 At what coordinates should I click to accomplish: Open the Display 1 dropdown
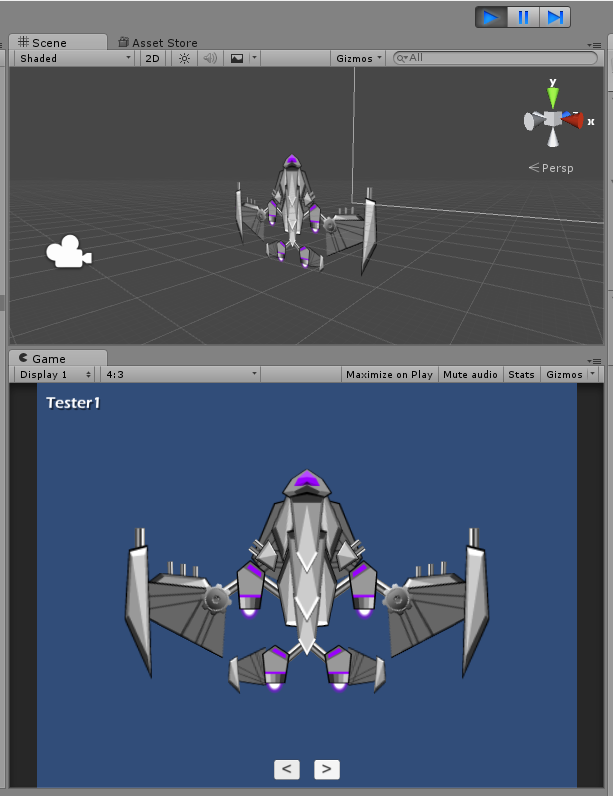click(56, 375)
